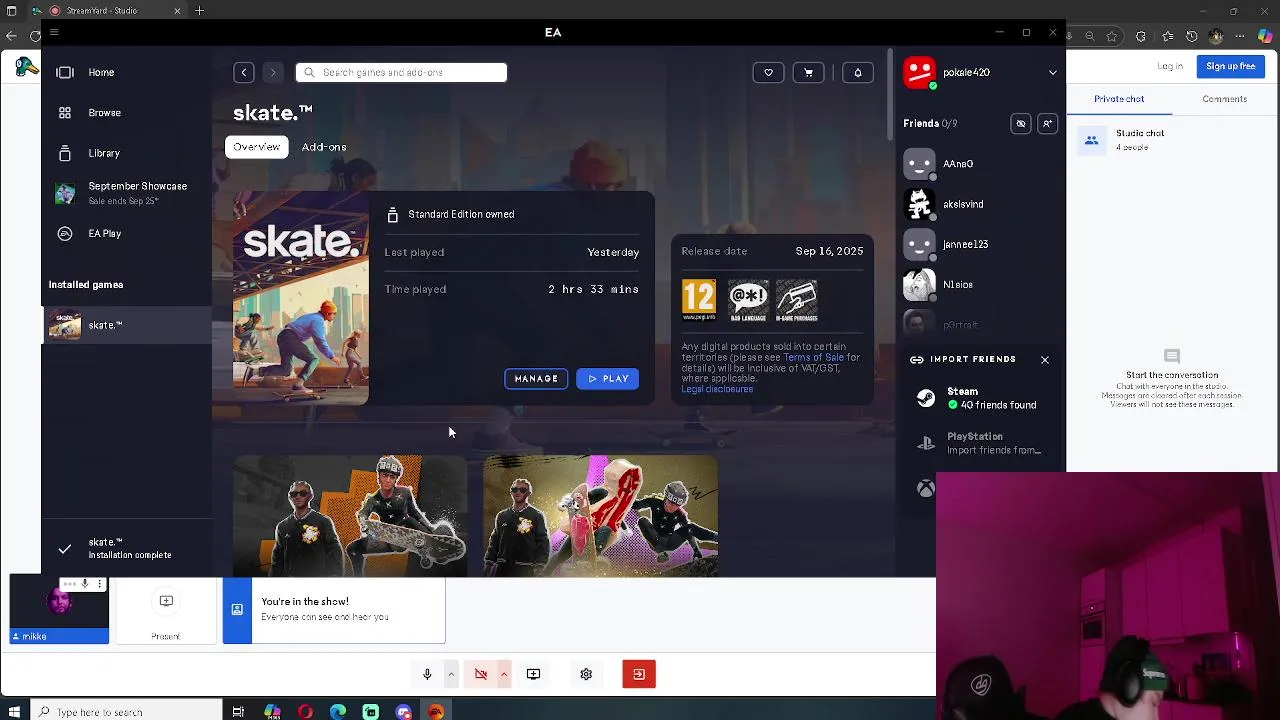Open Opera from the taskbar
Screen dimensions: 1280x720
(x=305, y=712)
